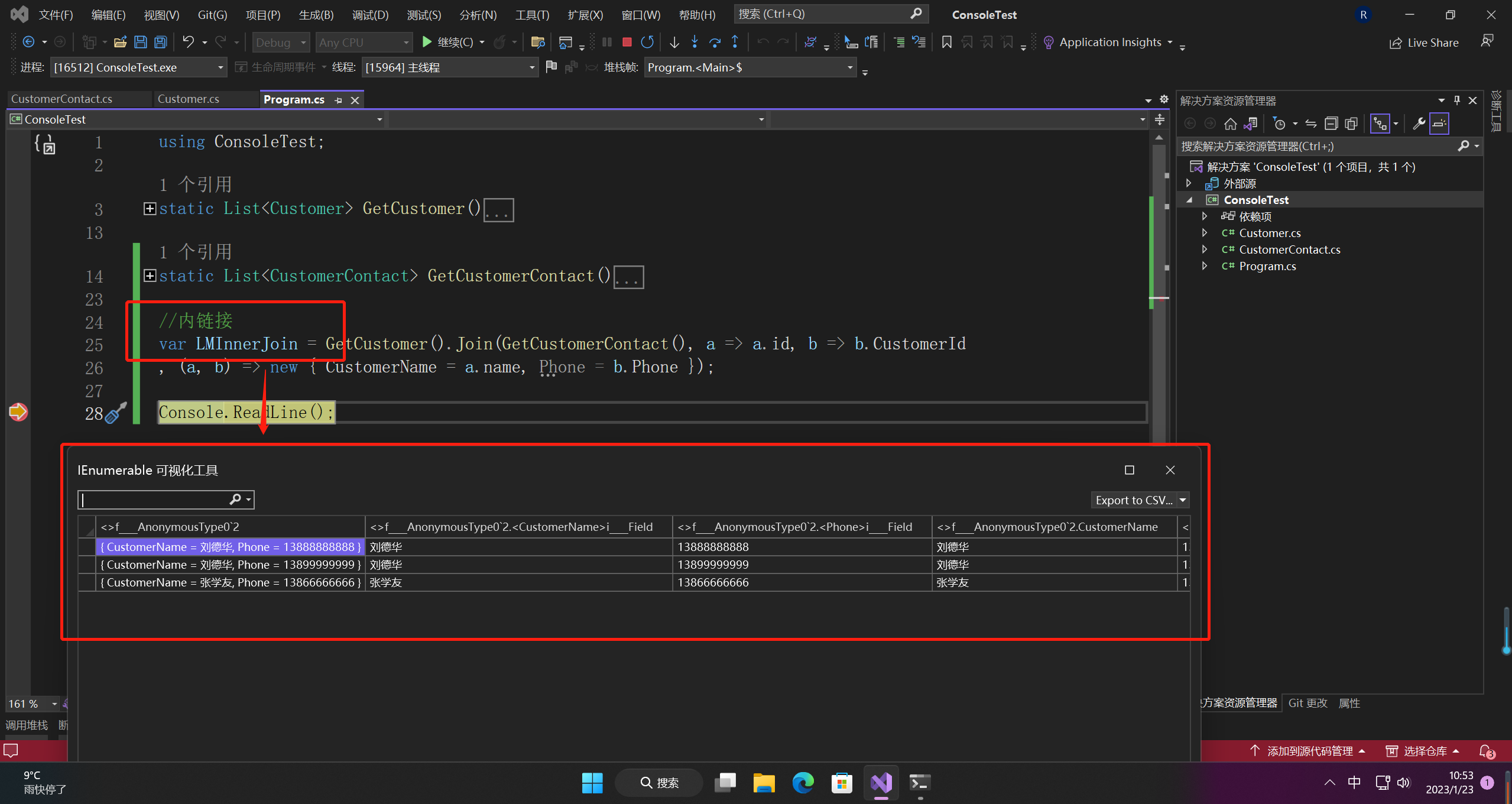
Task: Click the Home icon in Solution Explorer
Action: click(x=1230, y=124)
